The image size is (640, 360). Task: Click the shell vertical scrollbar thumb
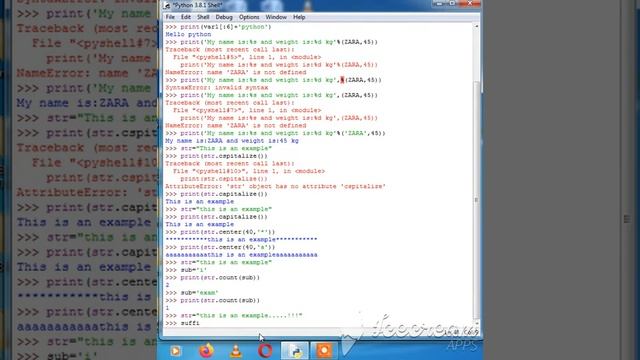point(476,200)
